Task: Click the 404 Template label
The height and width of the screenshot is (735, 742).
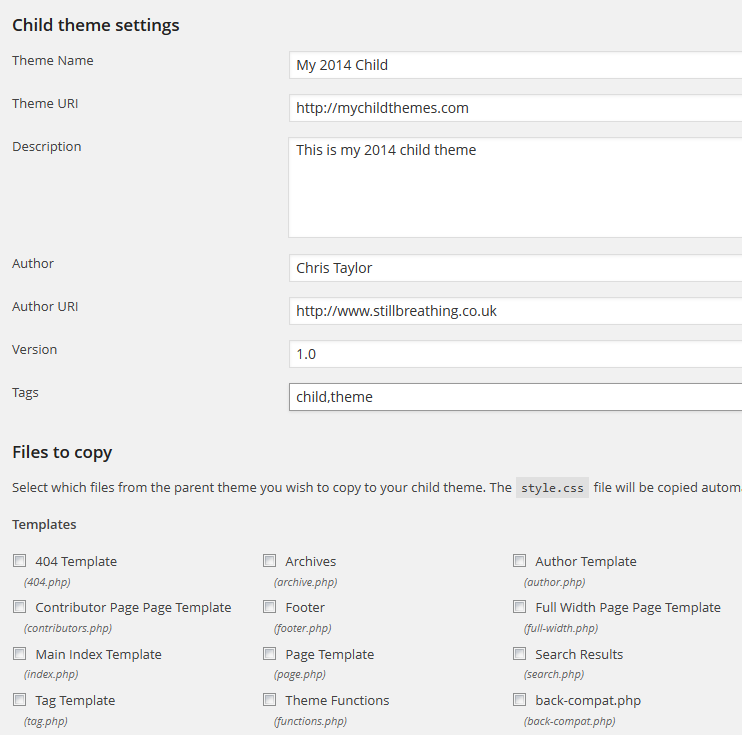Action: [x=76, y=561]
